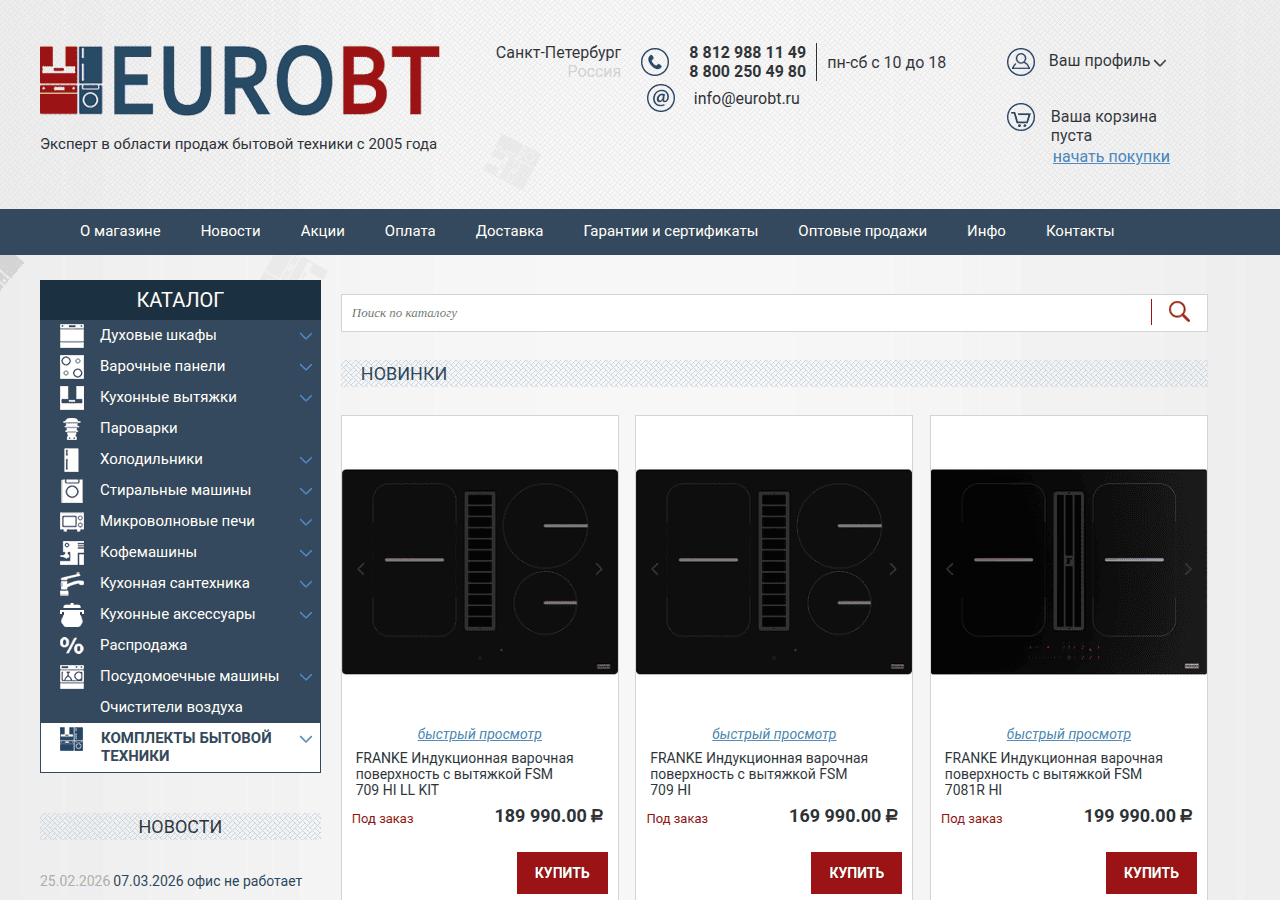Click the fridge icon beside Холодильники

click(72, 459)
